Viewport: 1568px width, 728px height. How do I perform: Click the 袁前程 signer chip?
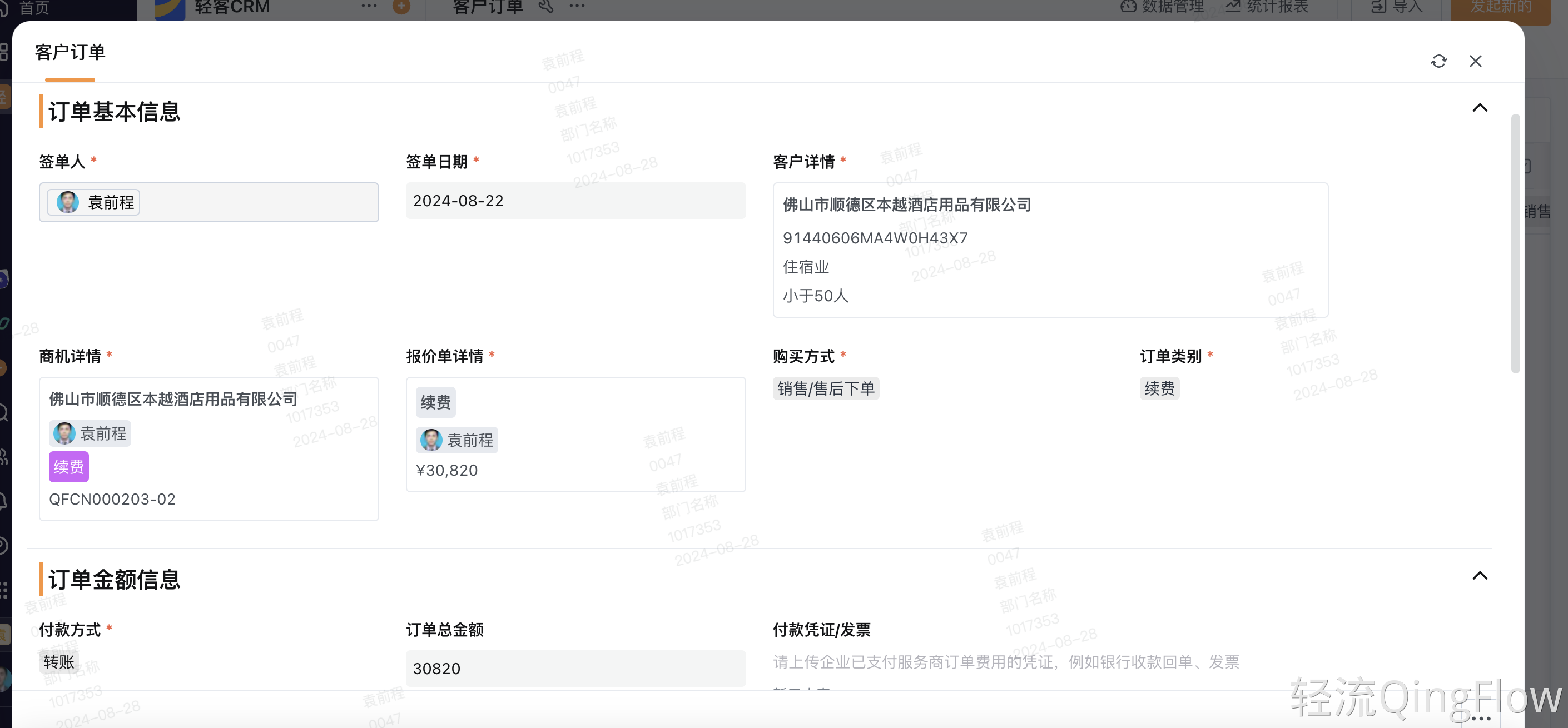pyautogui.click(x=92, y=202)
